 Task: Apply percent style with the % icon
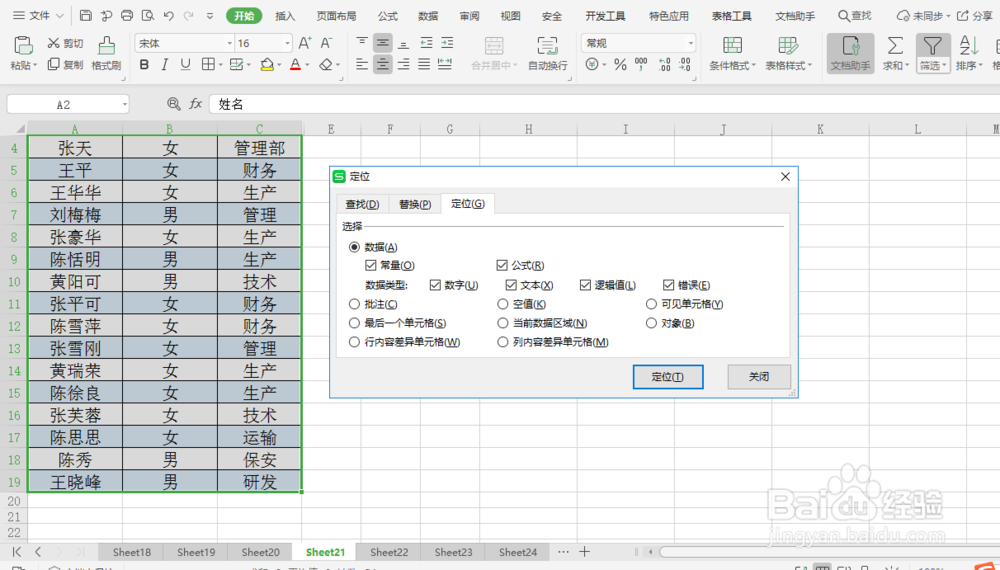(x=620, y=64)
